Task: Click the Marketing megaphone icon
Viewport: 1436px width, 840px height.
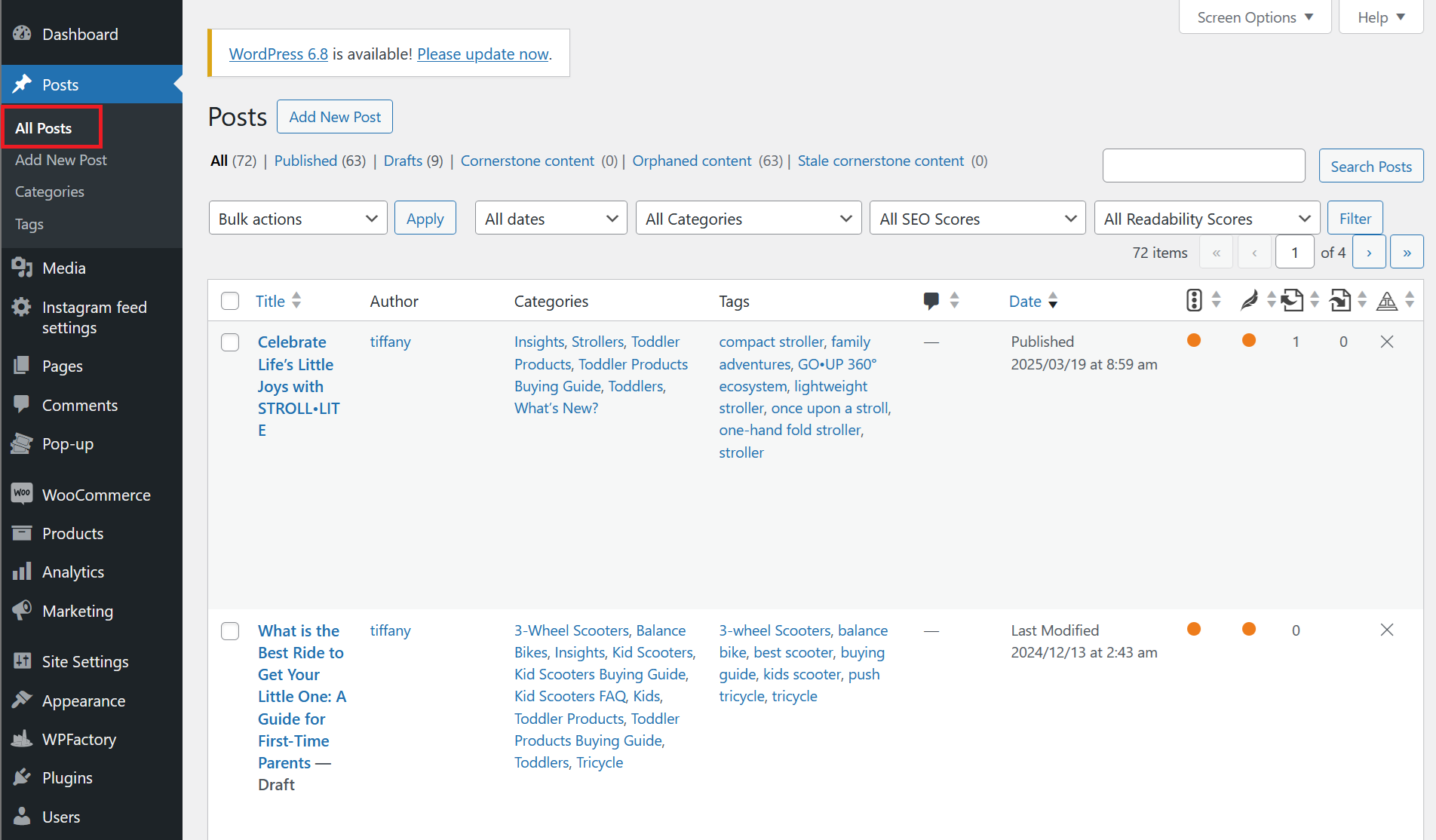Action: (22, 611)
